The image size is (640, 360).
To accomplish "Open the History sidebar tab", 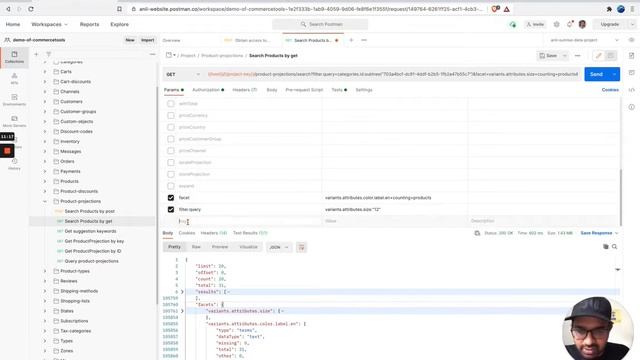I will tap(14, 164).
